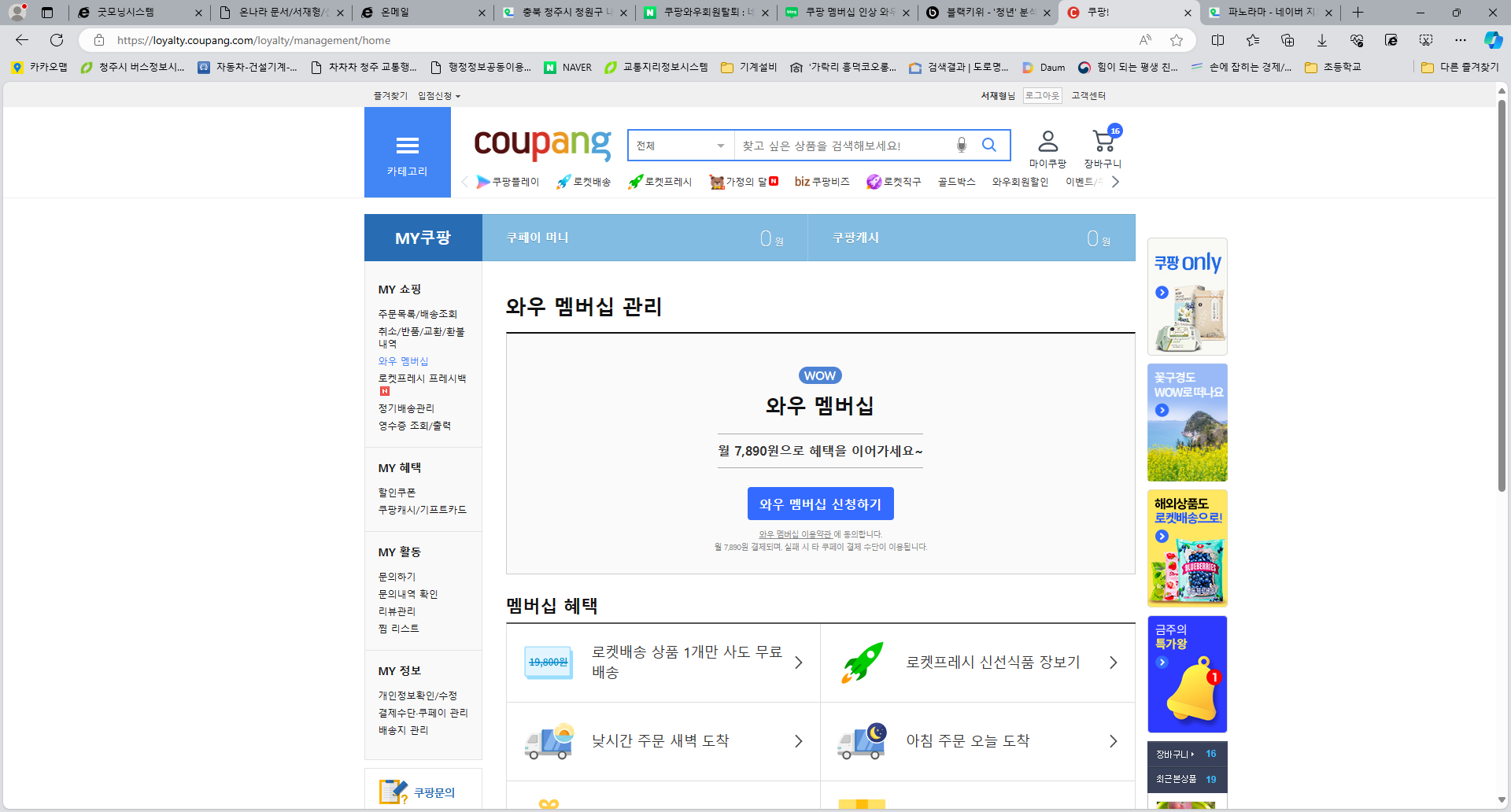Screen dimensions: 1511x812
Task: Open NAVER bookmark
Action: pyautogui.click(x=568, y=68)
